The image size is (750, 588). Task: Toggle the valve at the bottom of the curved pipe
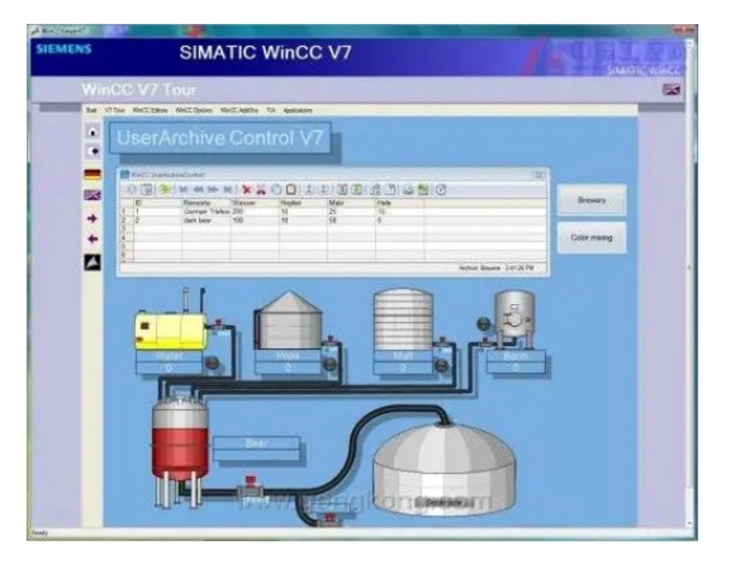tap(330, 519)
